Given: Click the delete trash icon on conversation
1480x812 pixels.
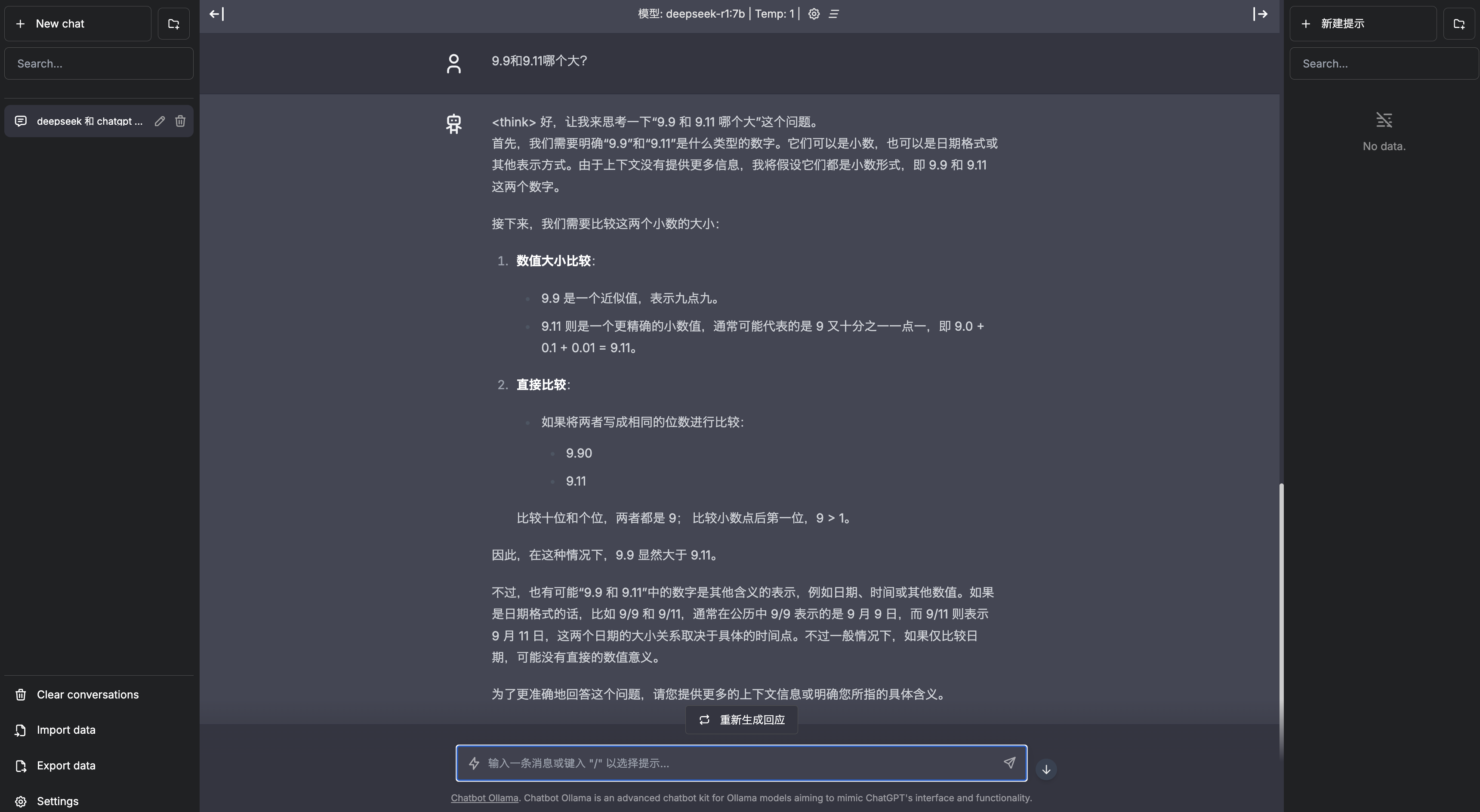Looking at the screenshot, I should point(180,121).
